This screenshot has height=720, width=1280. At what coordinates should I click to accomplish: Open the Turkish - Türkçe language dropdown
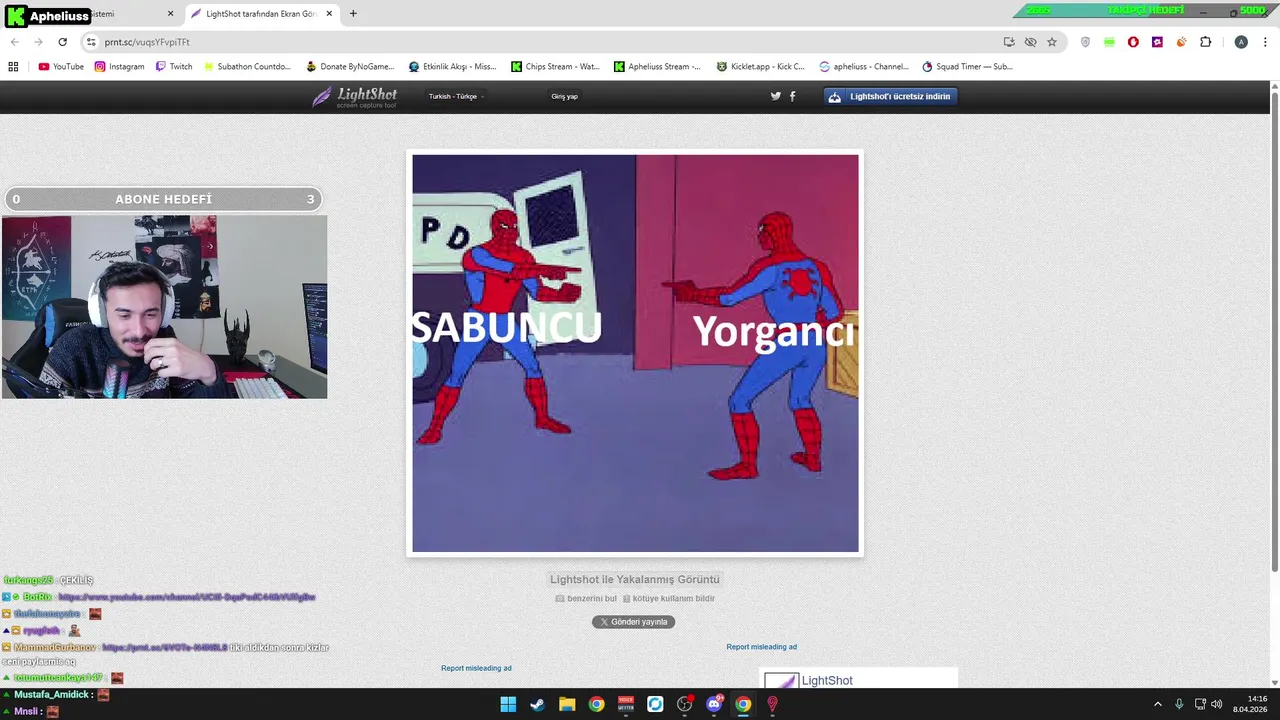tap(456, 96)
